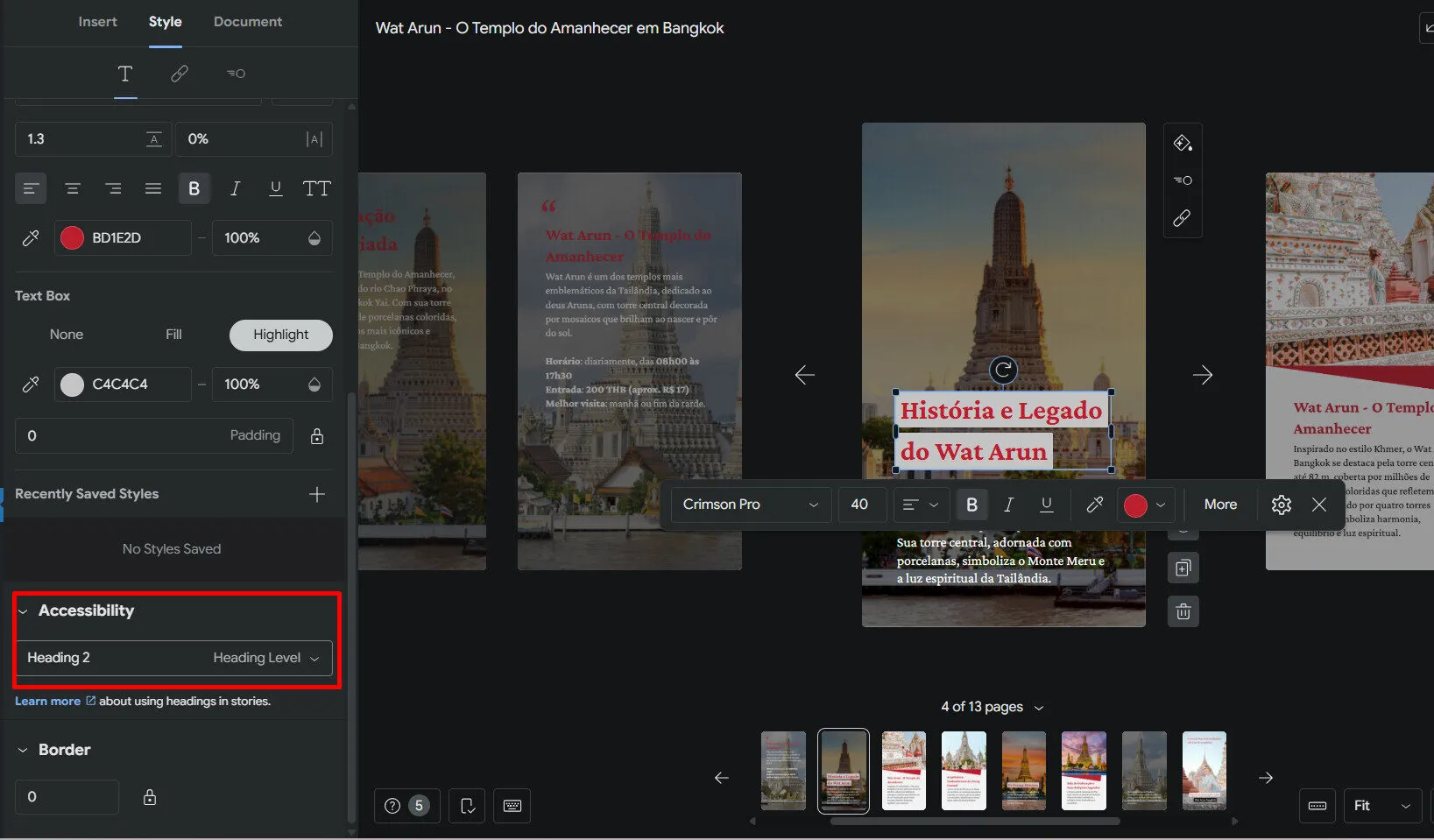
Task: Collapse the Accessibility section
Action: (24, 611)
